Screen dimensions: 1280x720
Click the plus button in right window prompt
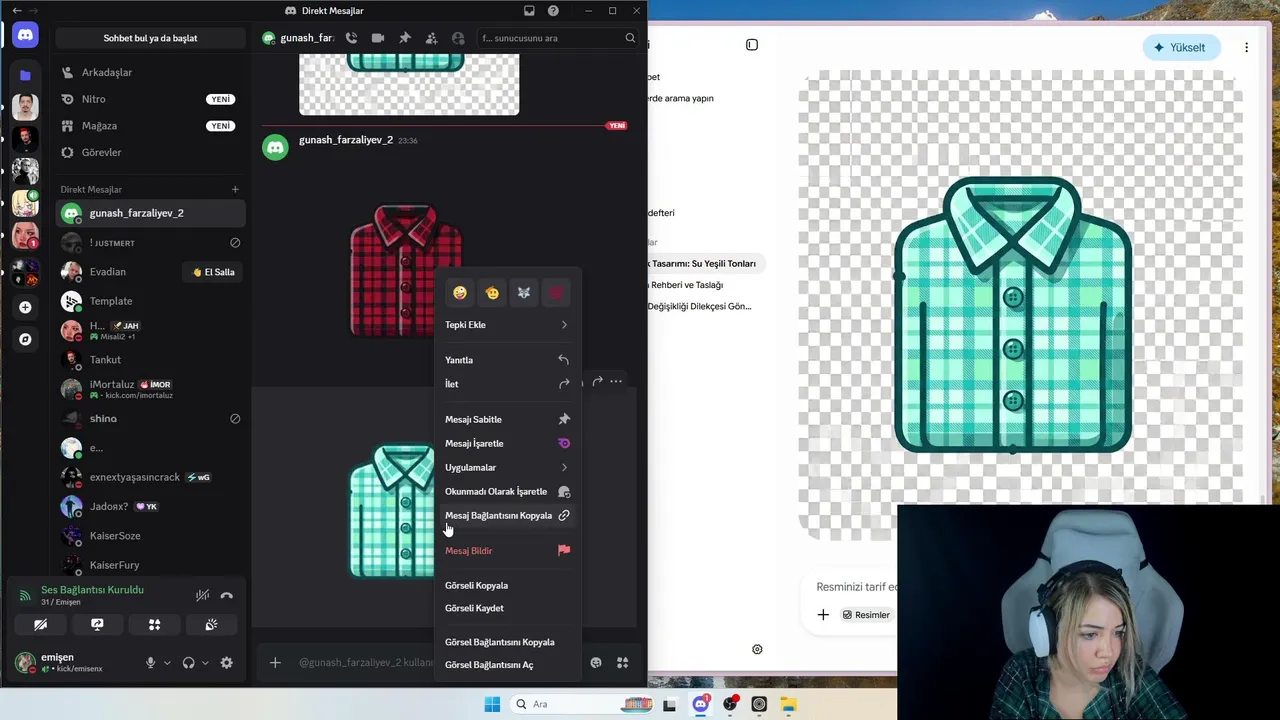tap(823, 615)
